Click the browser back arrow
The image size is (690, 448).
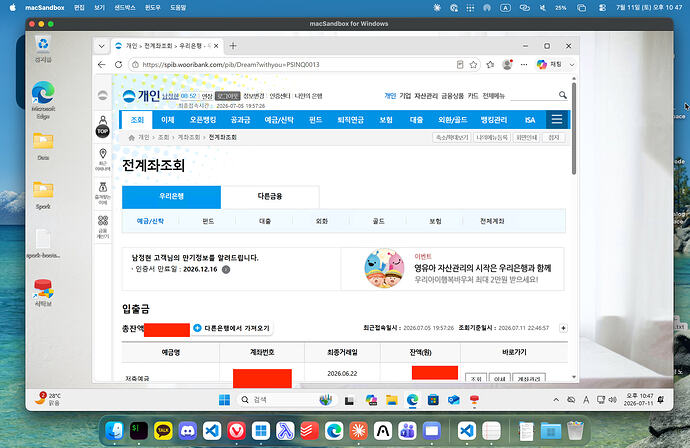(x=102, y=65)
